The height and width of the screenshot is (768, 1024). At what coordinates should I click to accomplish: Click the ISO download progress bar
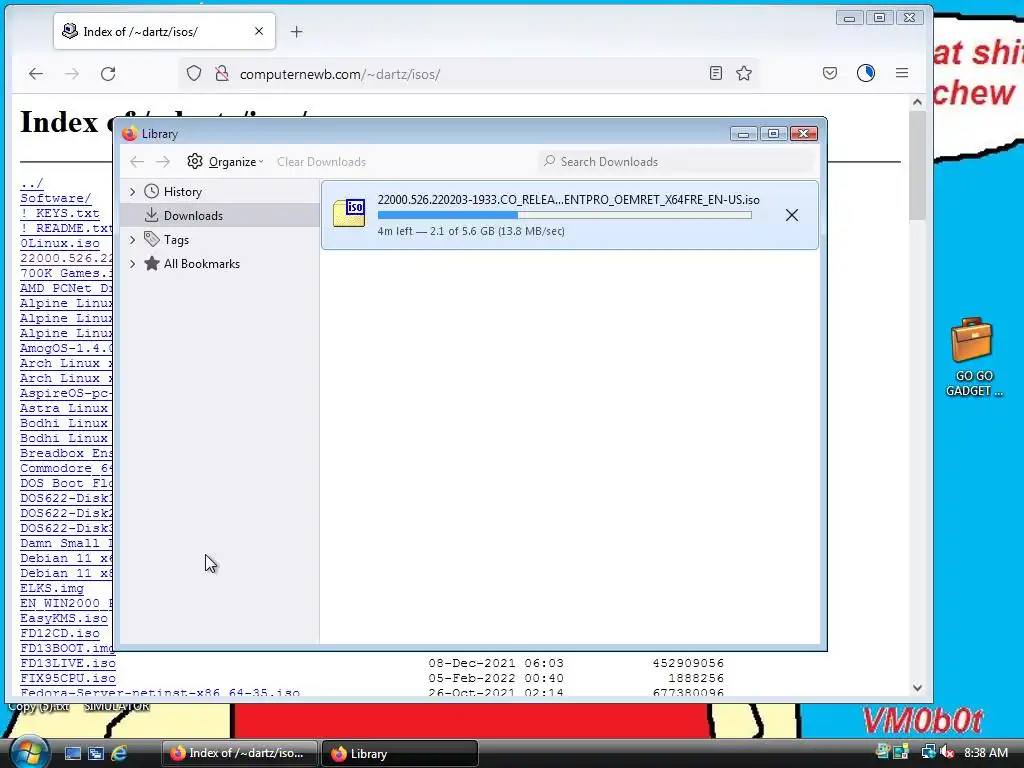[x=564, y=215]
